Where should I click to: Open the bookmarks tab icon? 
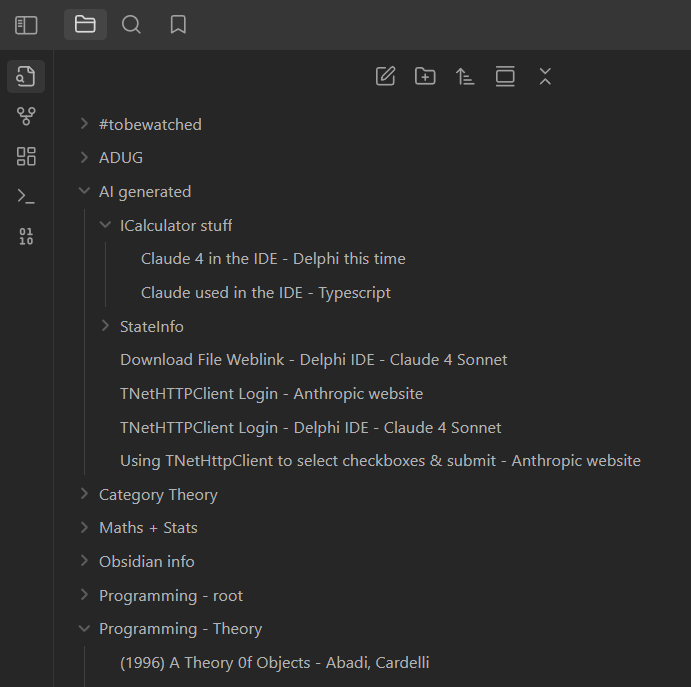click(178, 25)
